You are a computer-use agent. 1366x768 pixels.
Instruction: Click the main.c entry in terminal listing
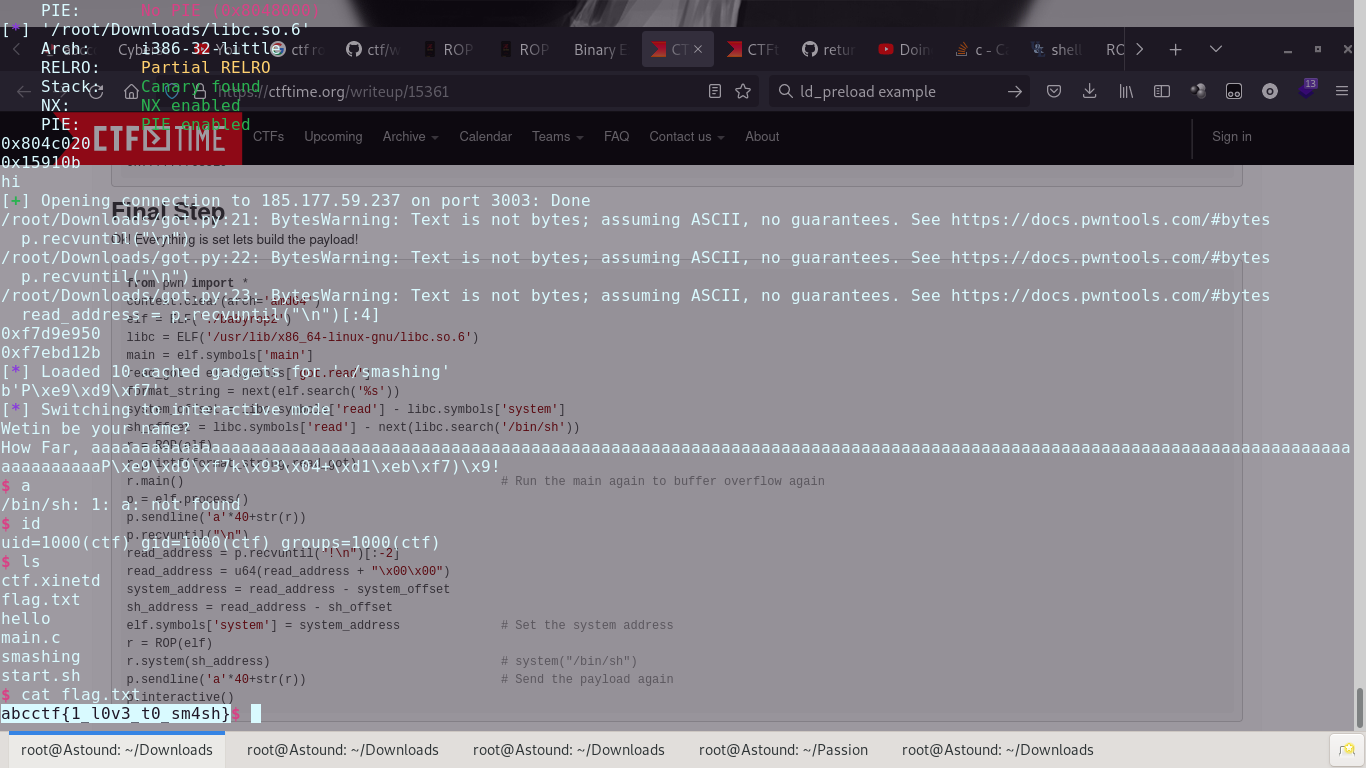pos(30,637)
